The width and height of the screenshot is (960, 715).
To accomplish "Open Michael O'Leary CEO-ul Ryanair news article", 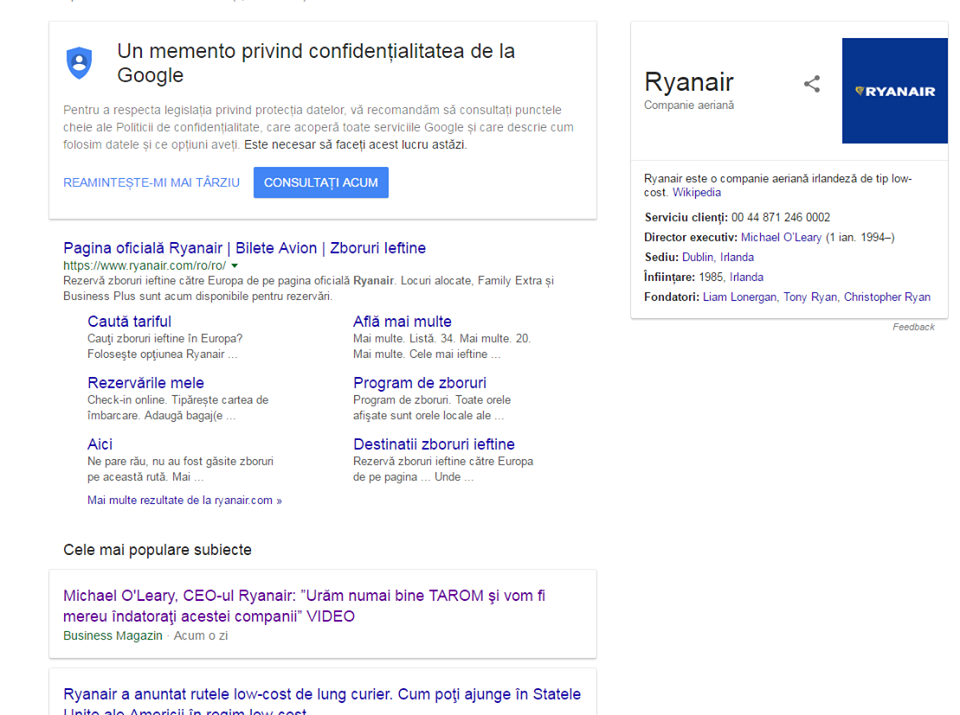I will [x=304, y=605].
